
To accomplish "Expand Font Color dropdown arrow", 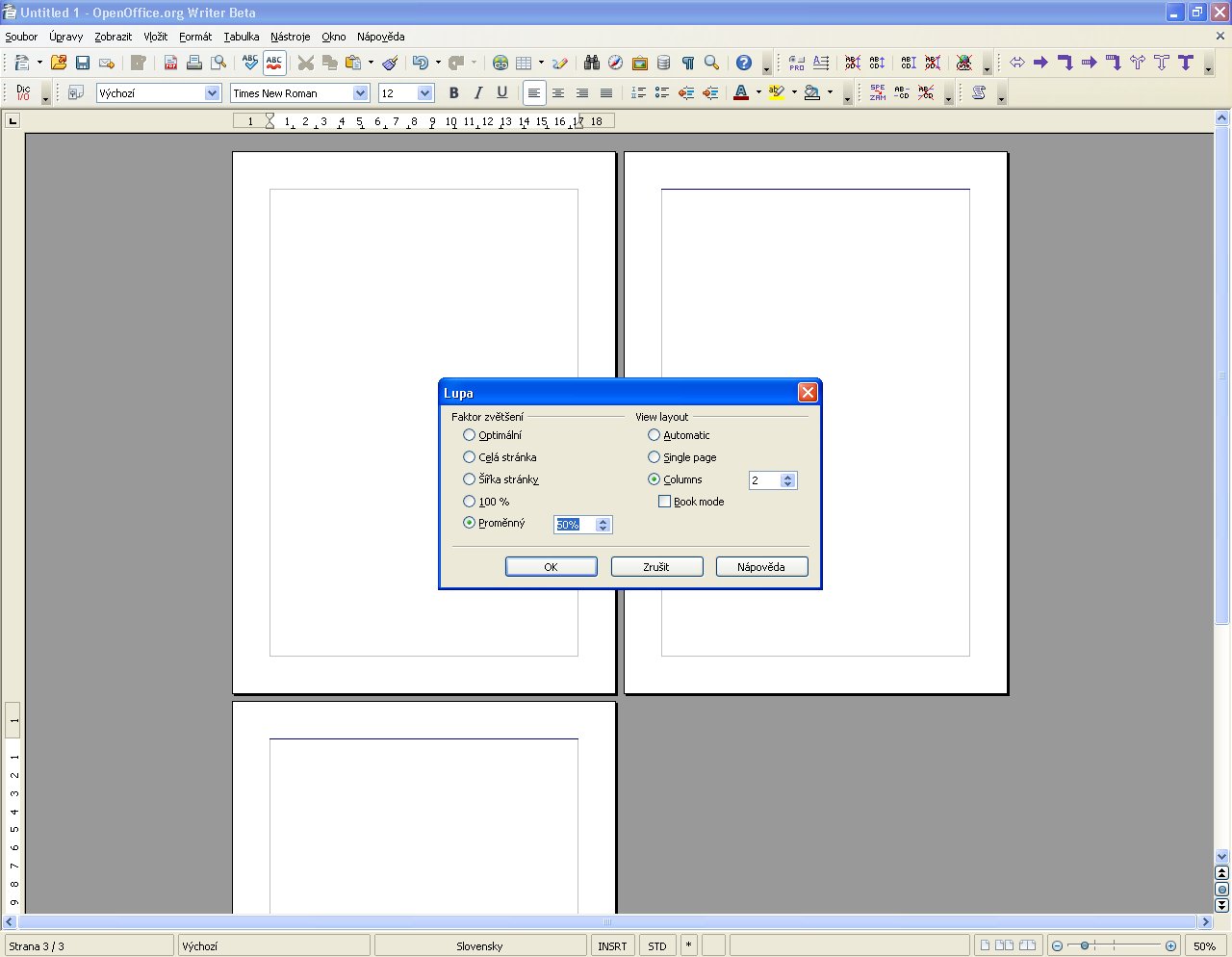I will pyautogui.click(x=758, y=92).
